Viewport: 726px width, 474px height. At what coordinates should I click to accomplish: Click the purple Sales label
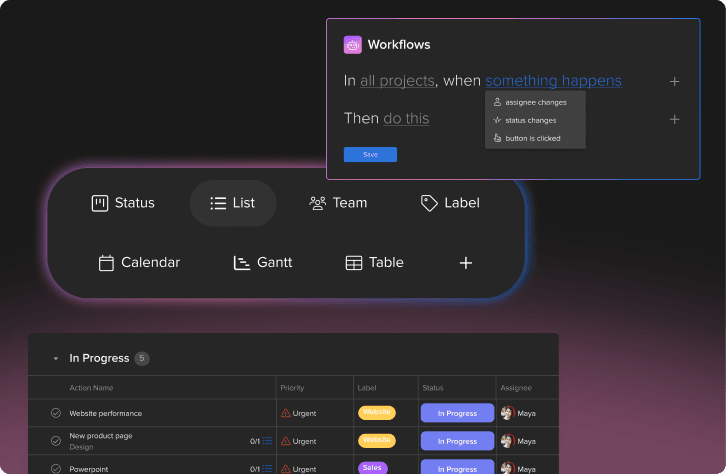click(x=372, y=468)
